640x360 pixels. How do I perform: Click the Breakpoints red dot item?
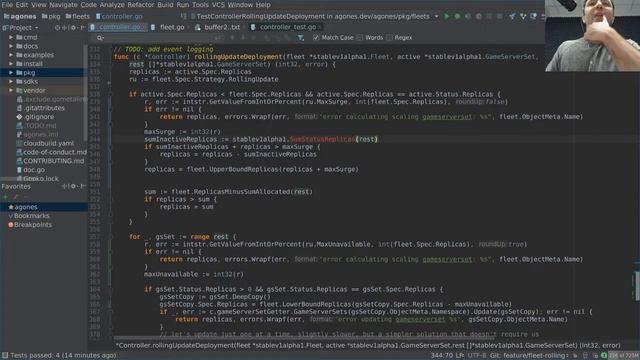pos(30,225)
